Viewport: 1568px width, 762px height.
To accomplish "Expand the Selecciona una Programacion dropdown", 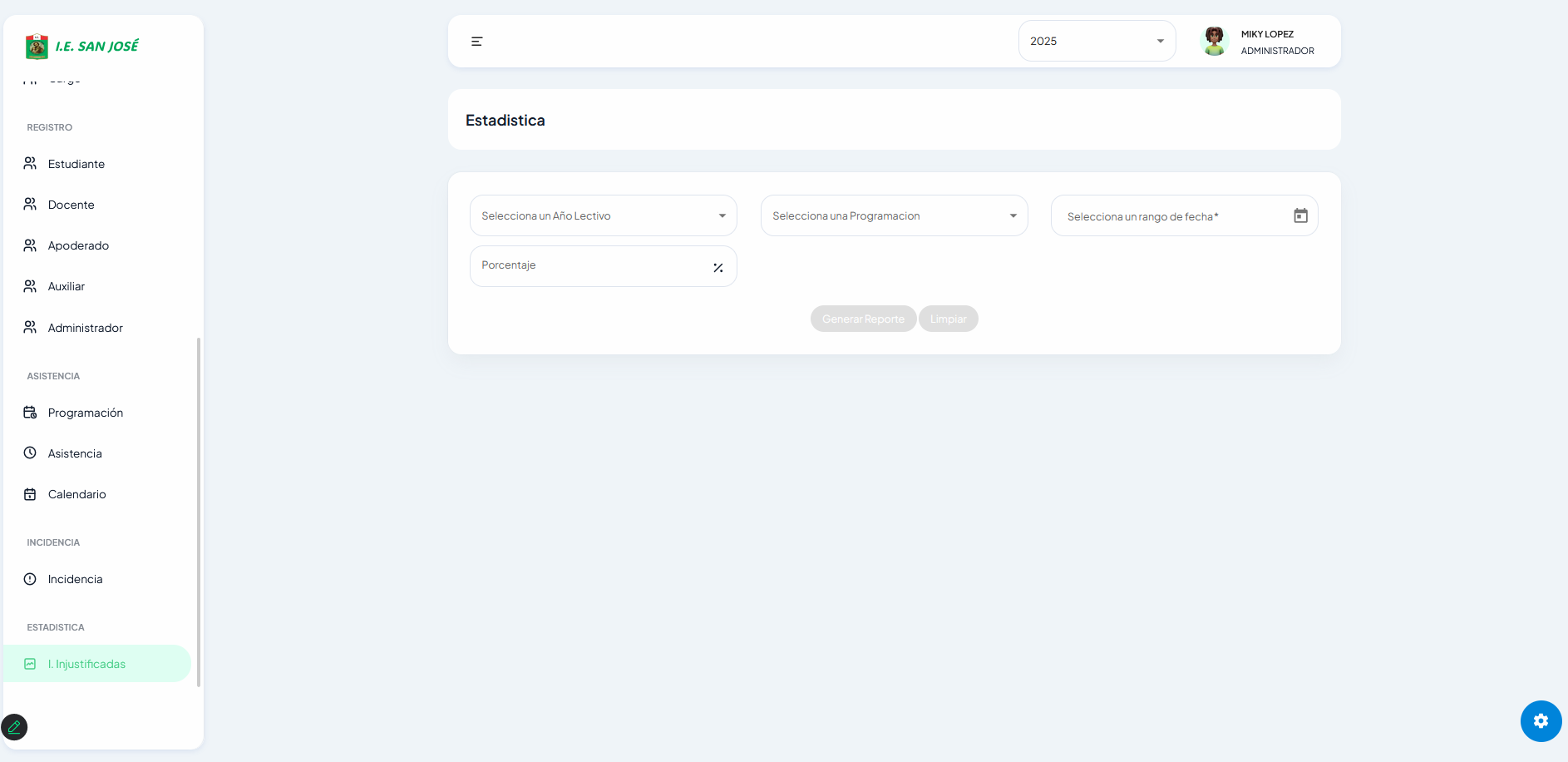I will pyautogui.click(x=894, y=216).
